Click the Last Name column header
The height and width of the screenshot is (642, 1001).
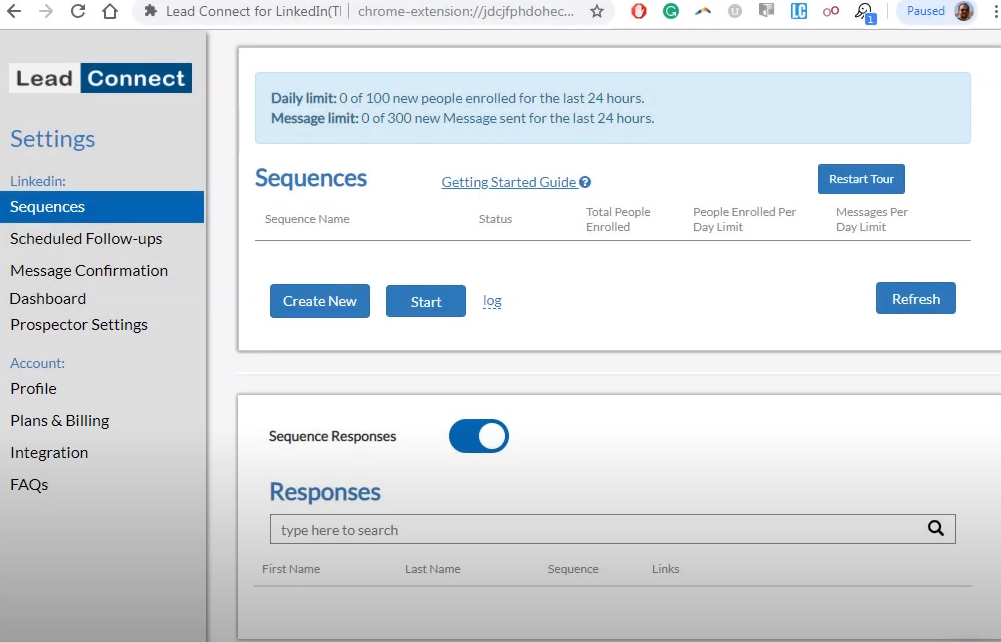click(433, 569)
